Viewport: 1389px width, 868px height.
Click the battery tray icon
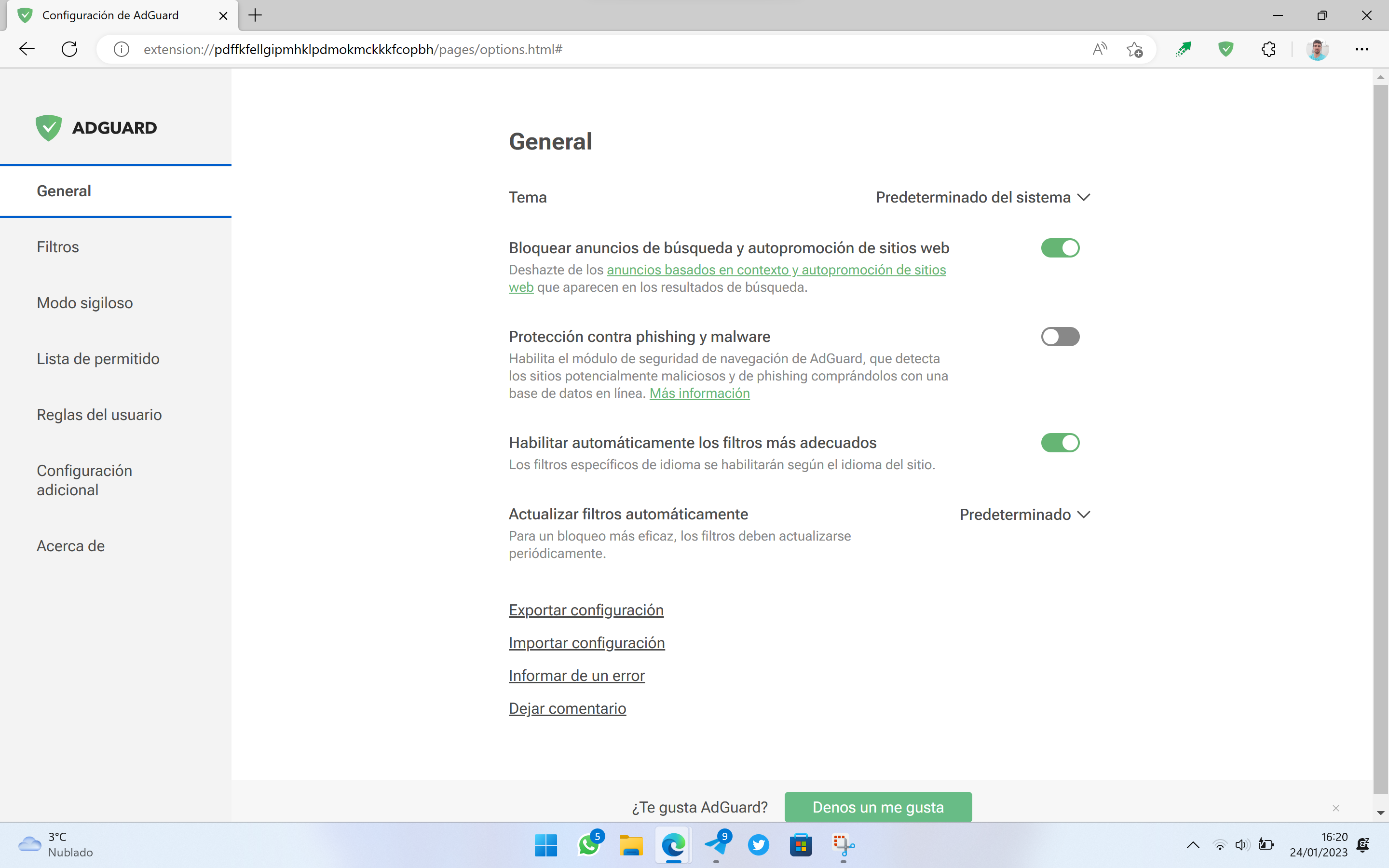click(x=1266, y=844)
